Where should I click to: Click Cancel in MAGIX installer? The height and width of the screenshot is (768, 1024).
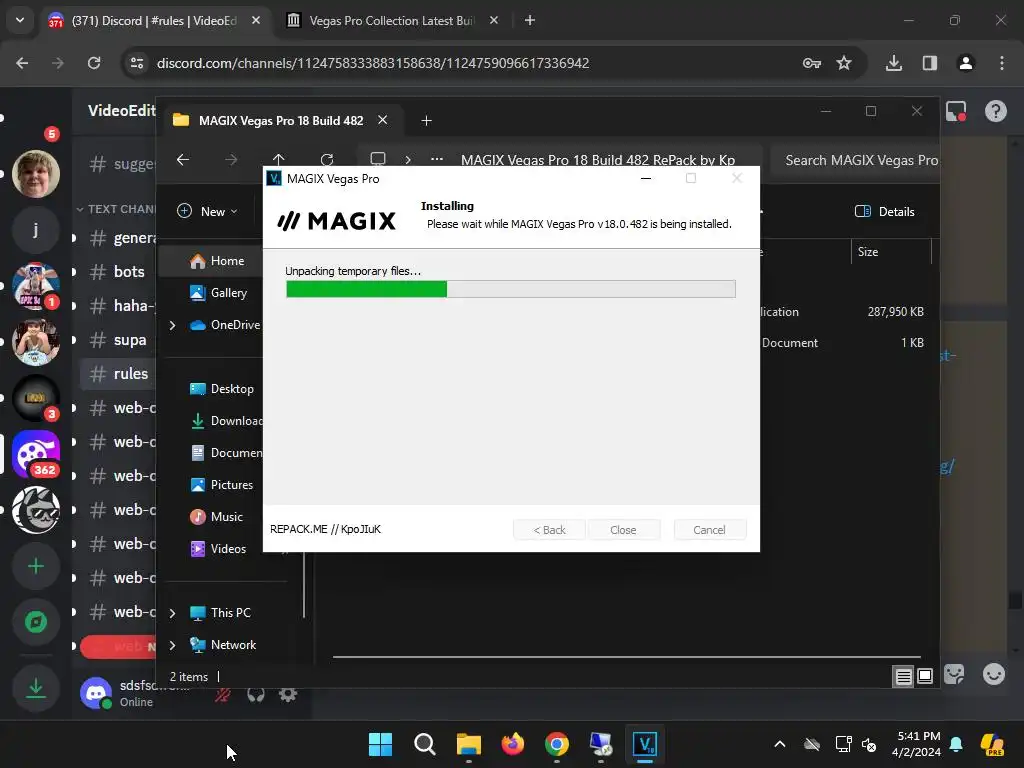point(709,530)
